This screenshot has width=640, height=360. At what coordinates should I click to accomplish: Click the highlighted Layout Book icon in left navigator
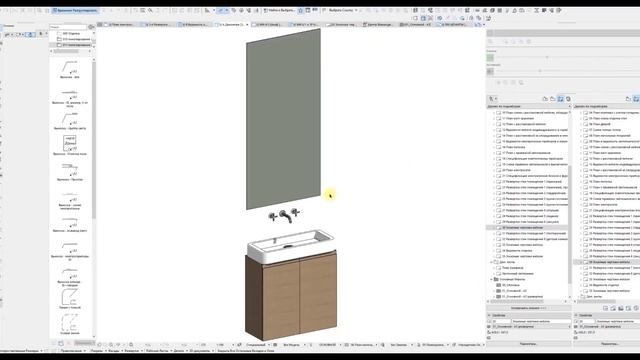point(561,99)
